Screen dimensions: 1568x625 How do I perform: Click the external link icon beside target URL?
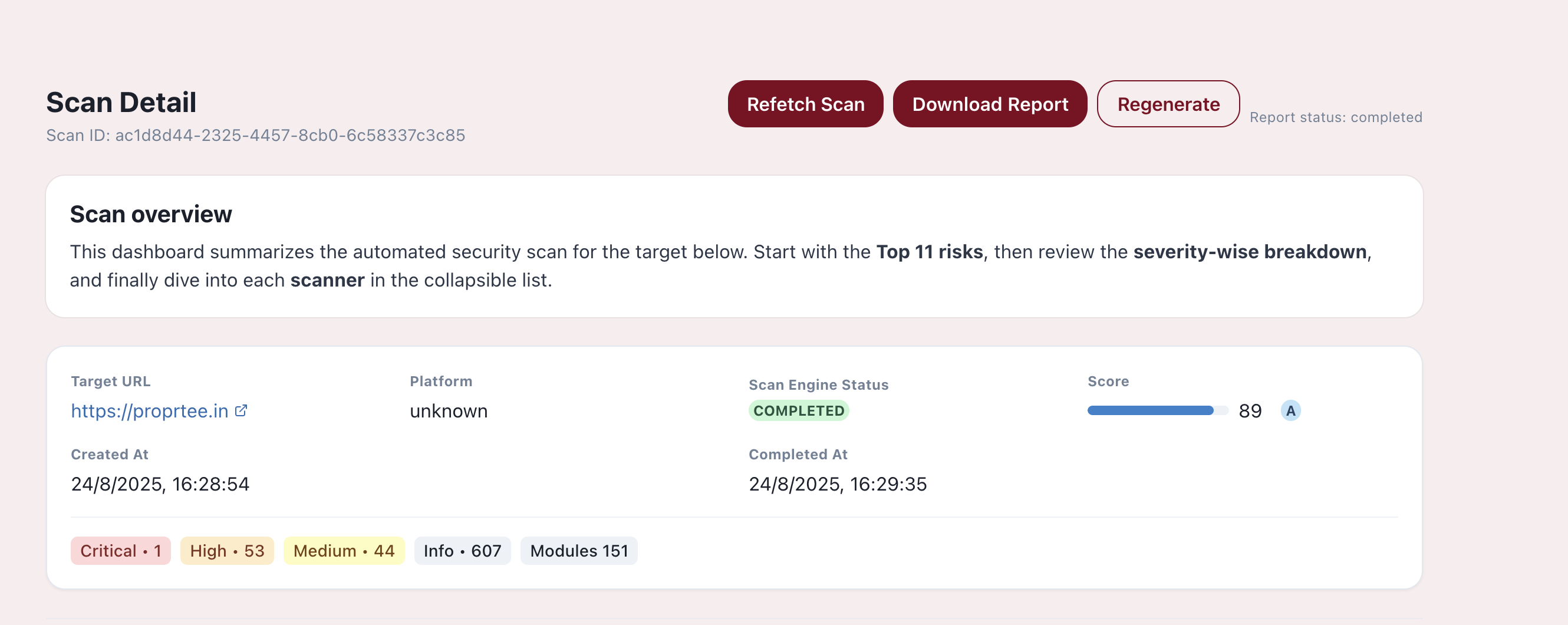(242, 410)
